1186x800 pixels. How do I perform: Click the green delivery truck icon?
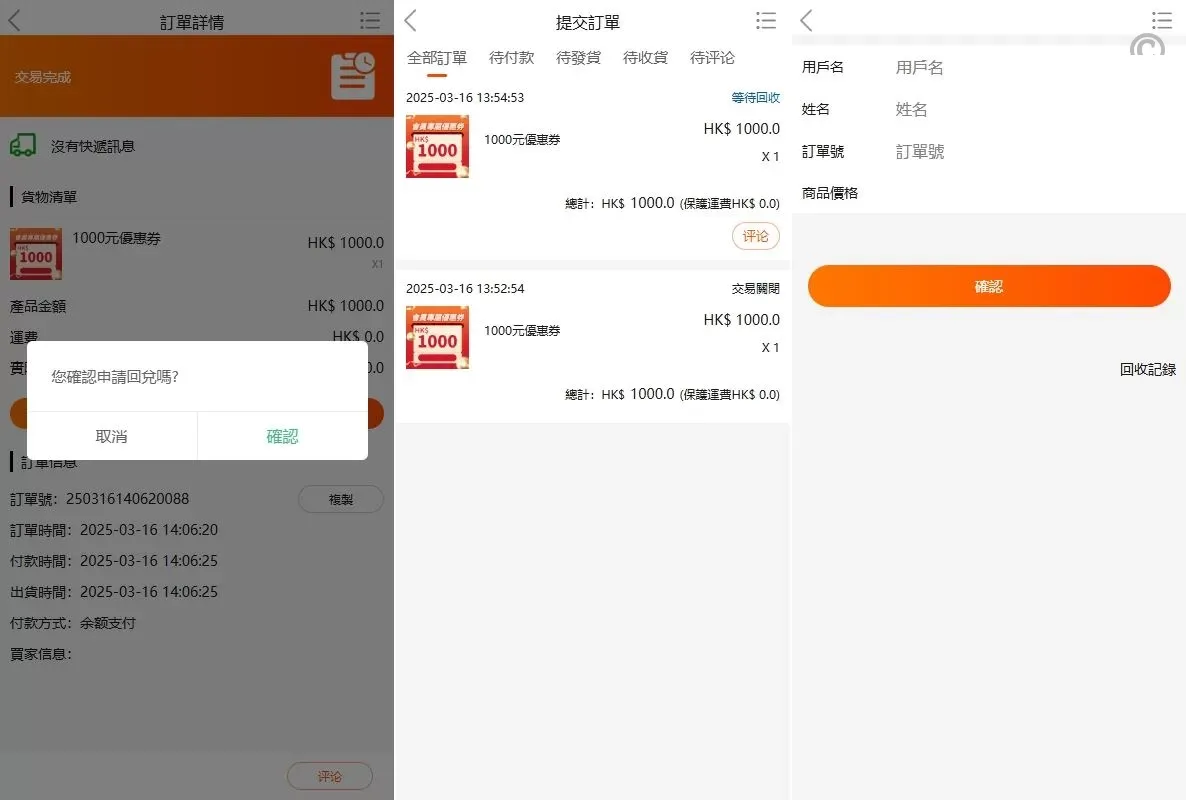click(23, 146)
